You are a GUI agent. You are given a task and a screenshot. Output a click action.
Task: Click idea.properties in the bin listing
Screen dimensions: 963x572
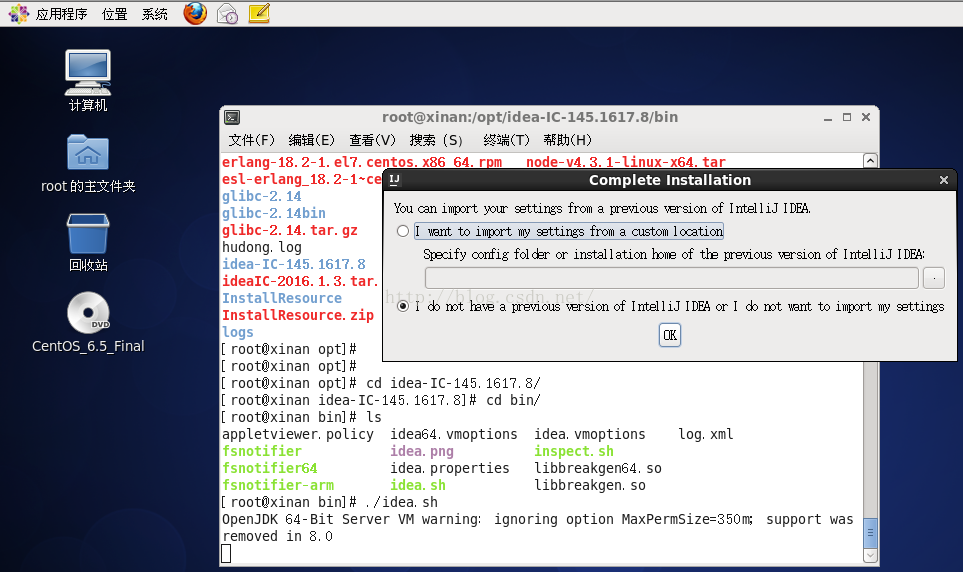click(x=450, y=468)
